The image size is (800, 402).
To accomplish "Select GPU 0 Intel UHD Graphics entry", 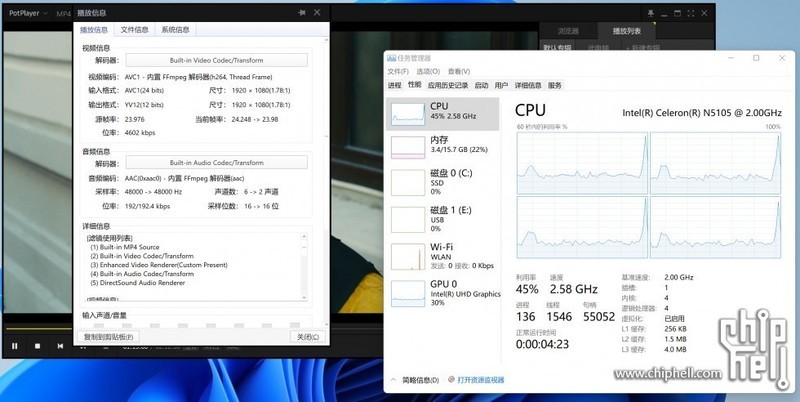I will (442, 293).
